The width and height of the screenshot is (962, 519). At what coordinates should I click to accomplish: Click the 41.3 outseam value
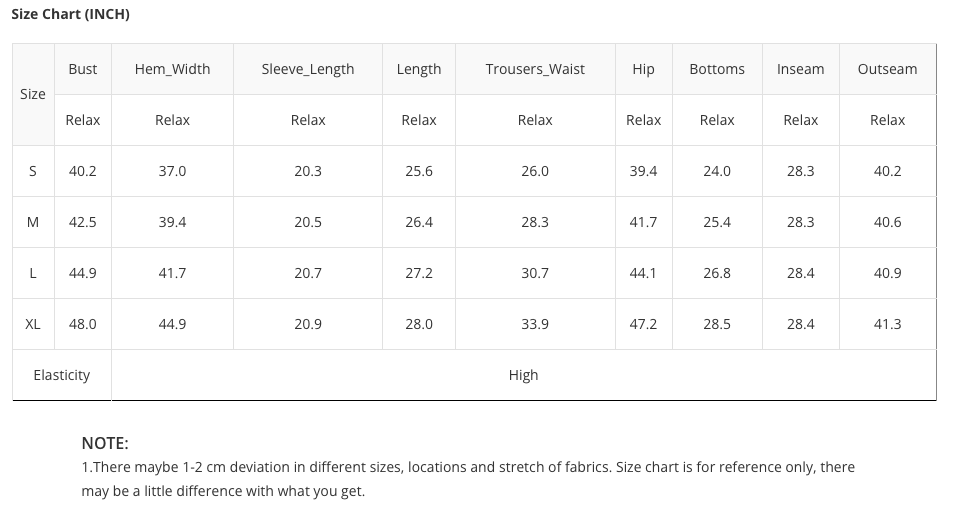click(x=887, y=324)
